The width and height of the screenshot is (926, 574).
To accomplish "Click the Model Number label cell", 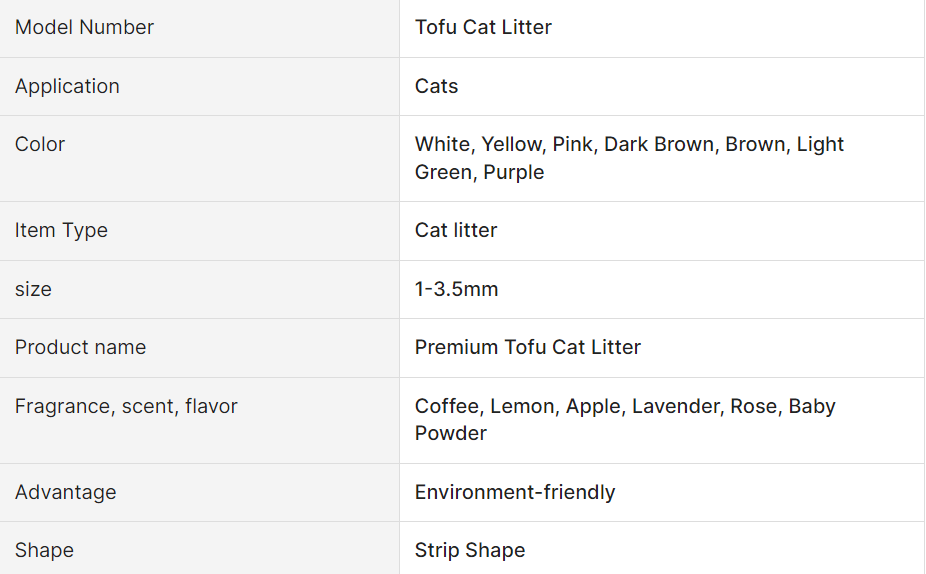I will pos(200,28).
